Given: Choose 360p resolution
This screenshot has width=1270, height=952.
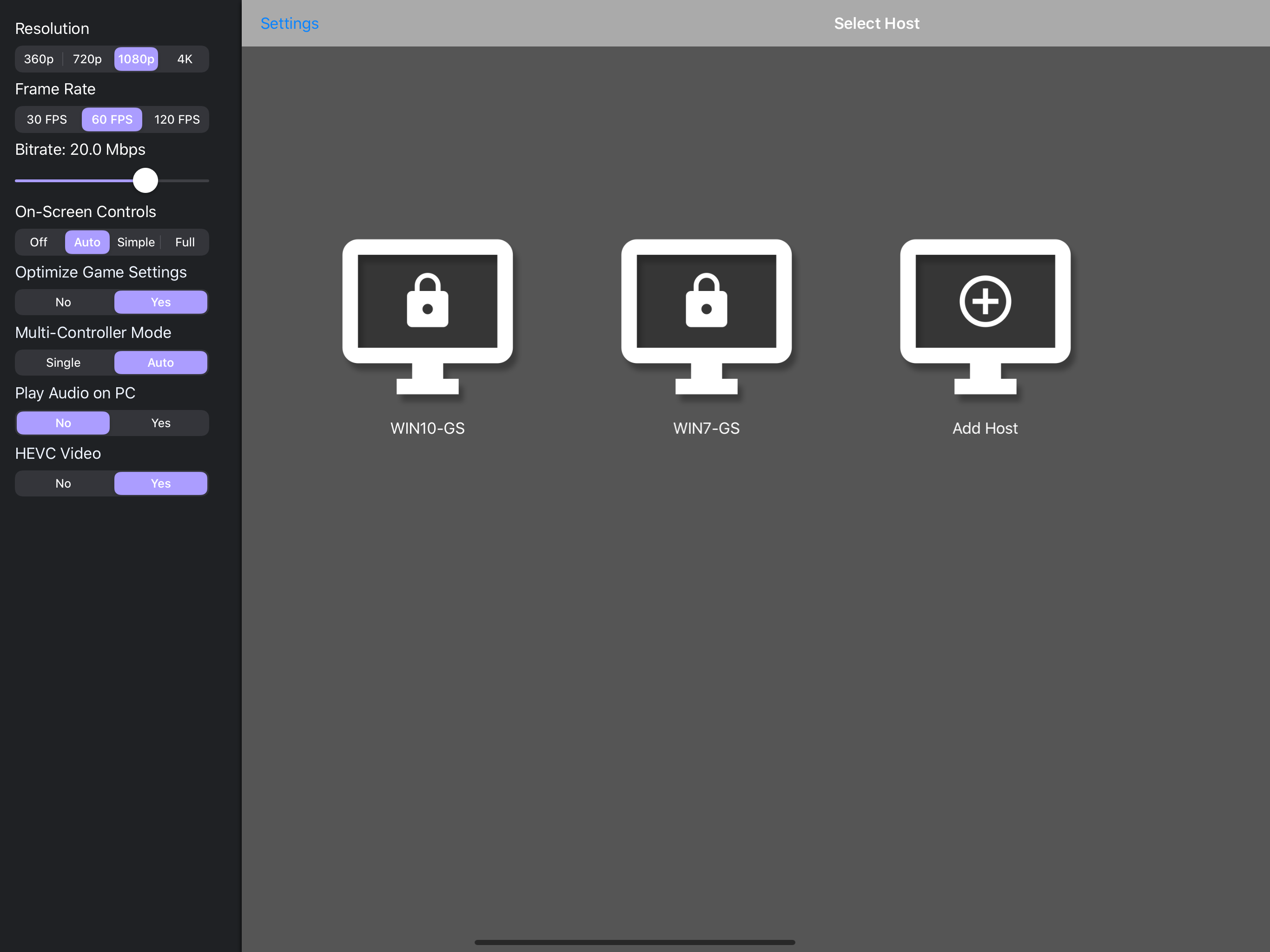Looking at the screenshot, I should click(39, 59).
